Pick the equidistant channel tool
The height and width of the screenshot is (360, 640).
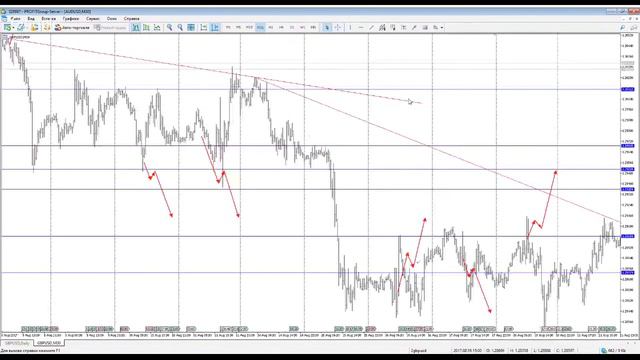382,27
